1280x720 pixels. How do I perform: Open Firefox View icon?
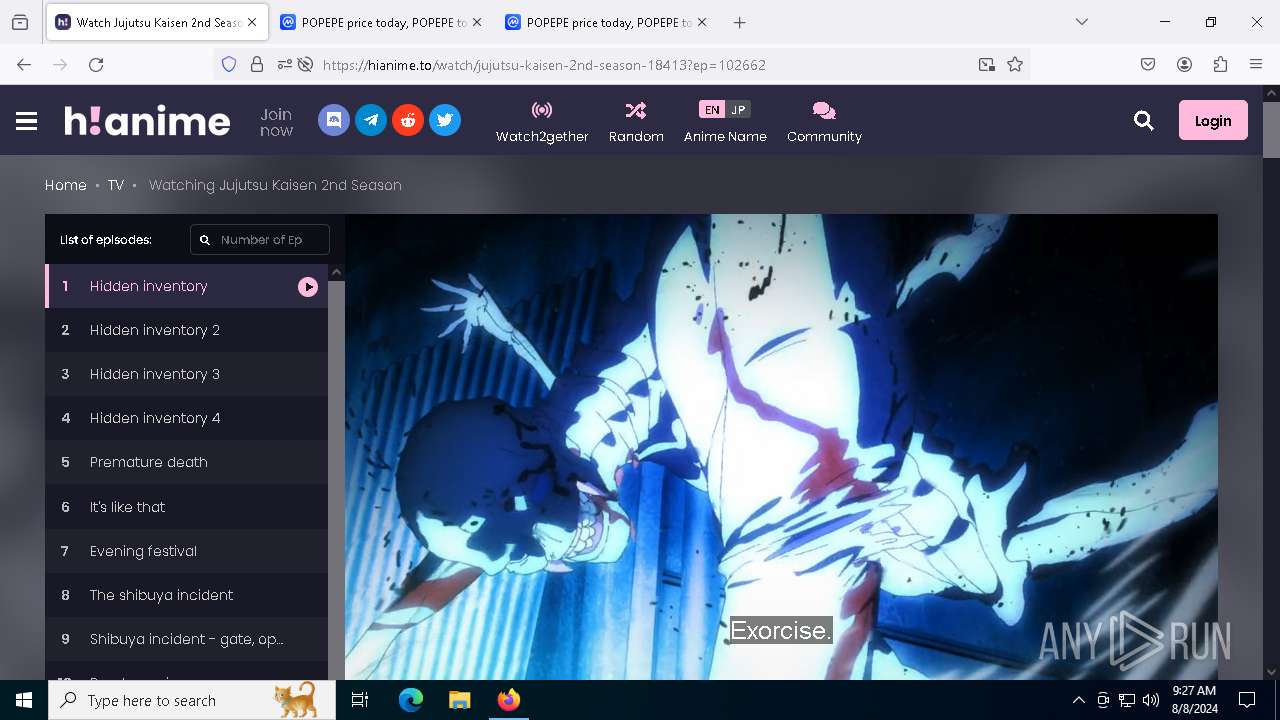(20, 22)
